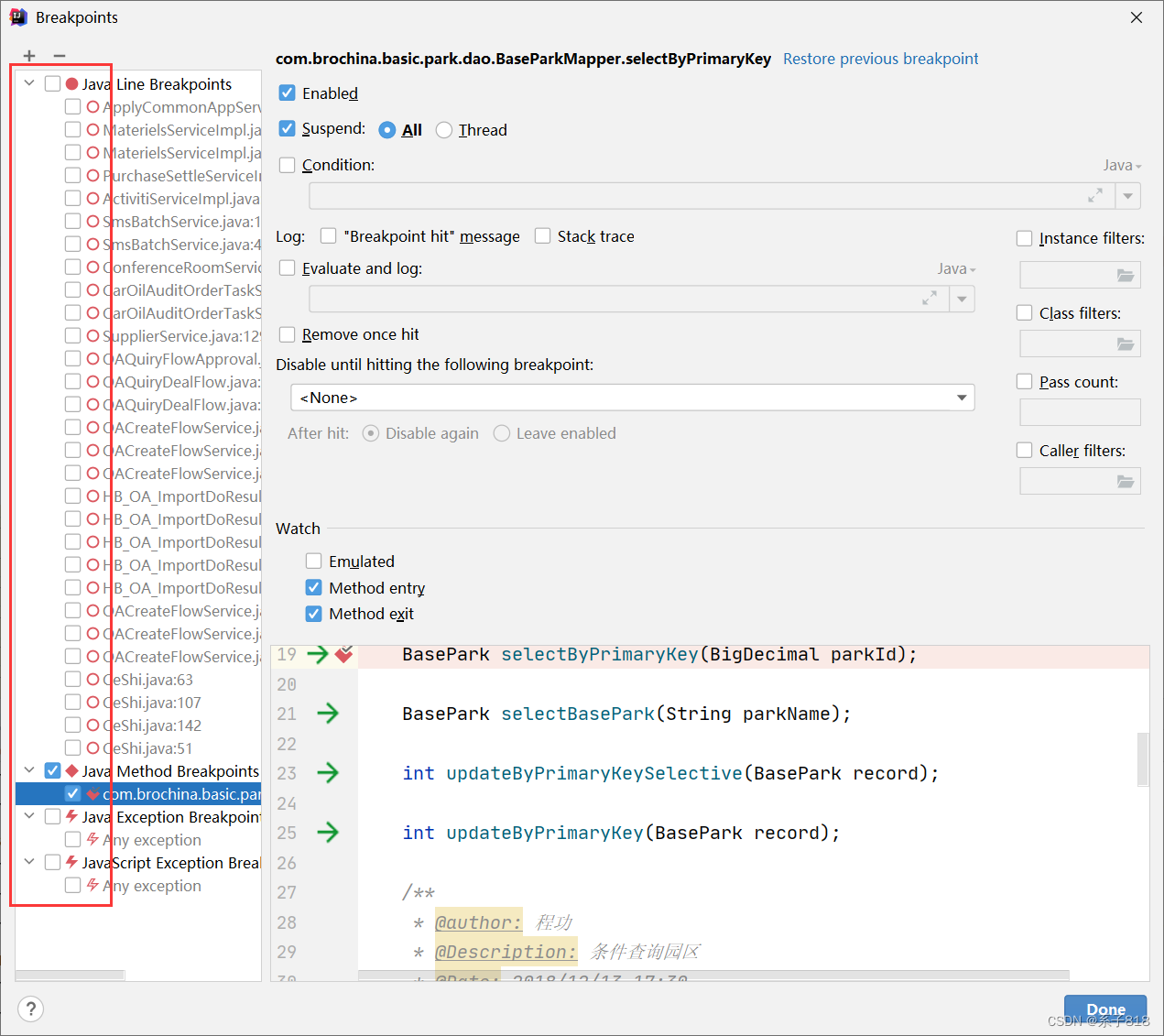Click the Done button

pos(1104,1009)
